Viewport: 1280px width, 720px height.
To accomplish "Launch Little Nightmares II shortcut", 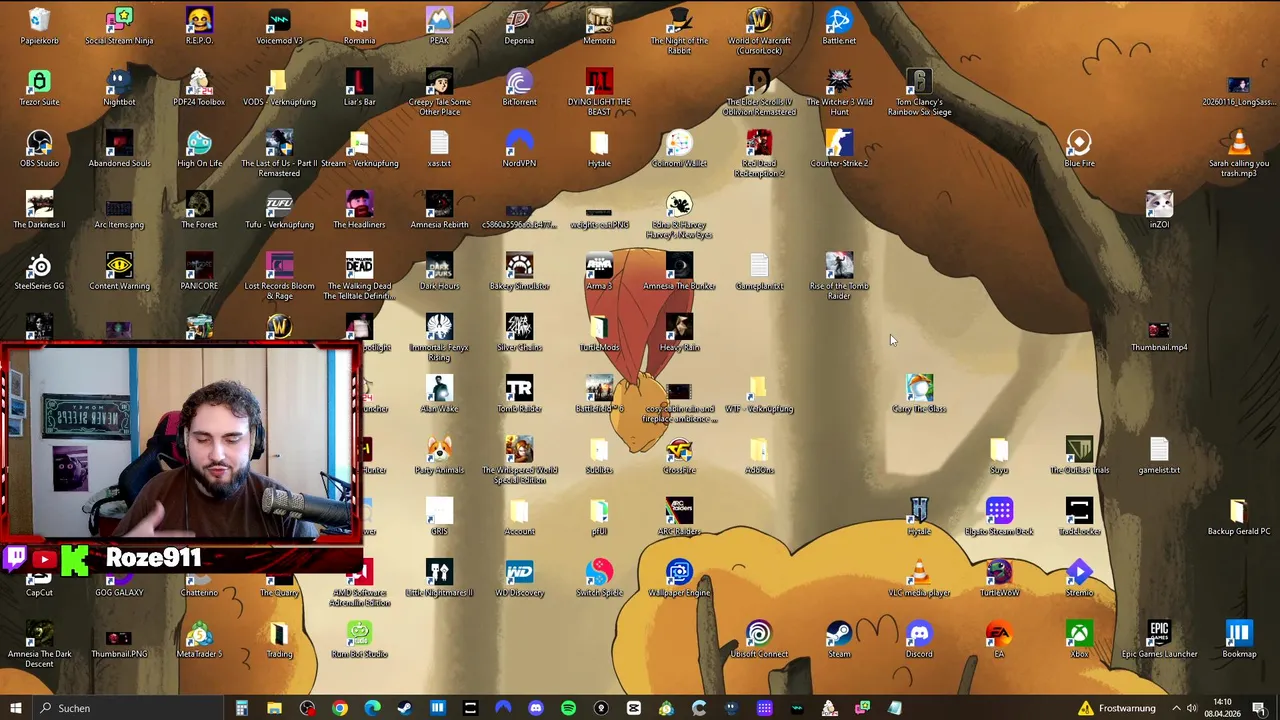I will coord(439,577).
